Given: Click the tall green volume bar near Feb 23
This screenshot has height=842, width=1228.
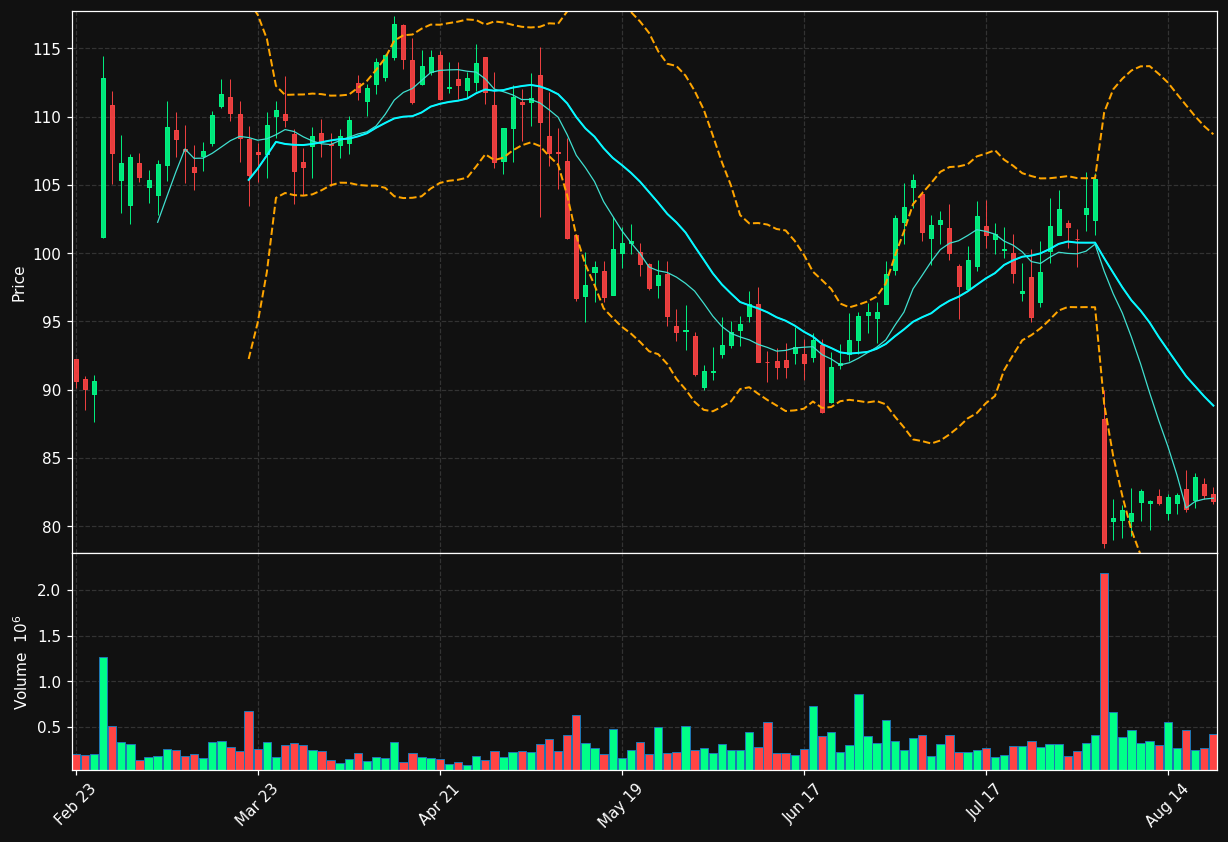Looking at the screenshot, I should [x=103, y=713].
